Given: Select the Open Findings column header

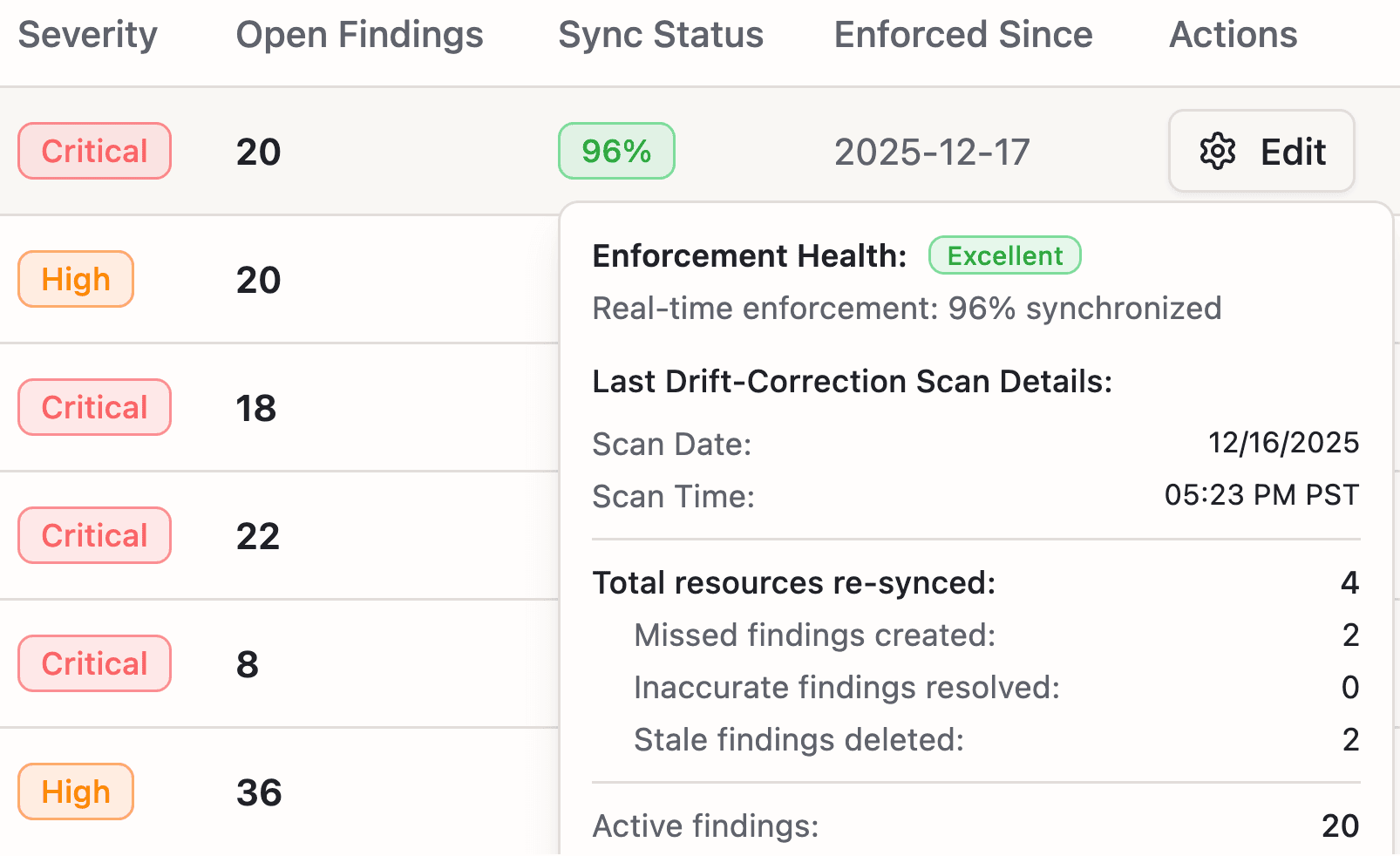Looking at the screenshot, I should click(358, 35).
